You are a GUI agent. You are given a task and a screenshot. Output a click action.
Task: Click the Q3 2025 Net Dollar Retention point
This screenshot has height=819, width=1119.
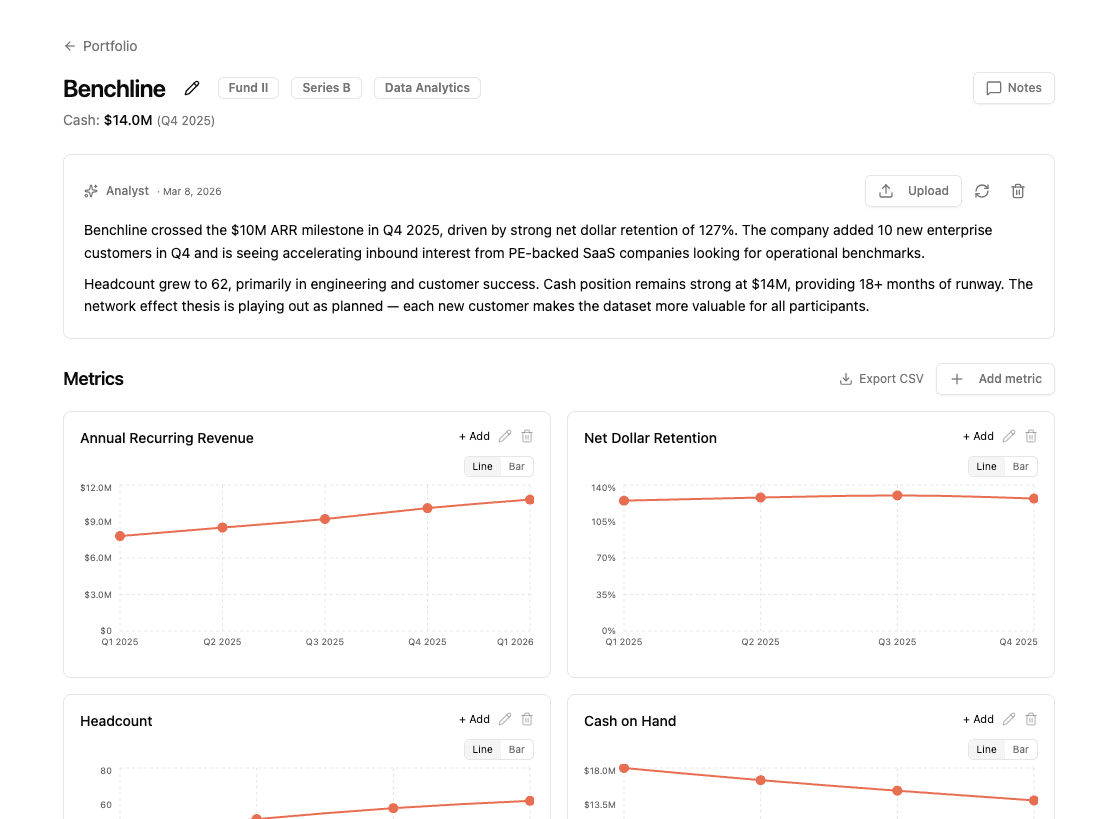pos(897,495)
